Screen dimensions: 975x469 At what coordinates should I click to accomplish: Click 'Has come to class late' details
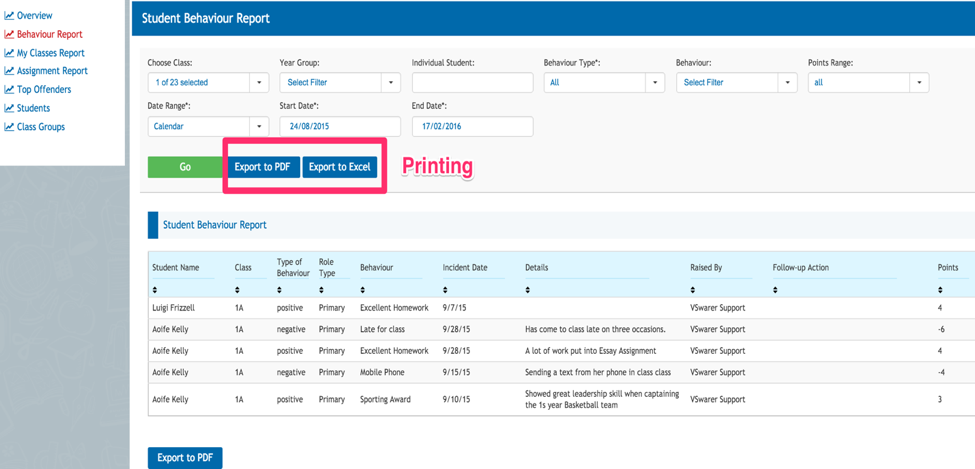(x=596, y=329)
